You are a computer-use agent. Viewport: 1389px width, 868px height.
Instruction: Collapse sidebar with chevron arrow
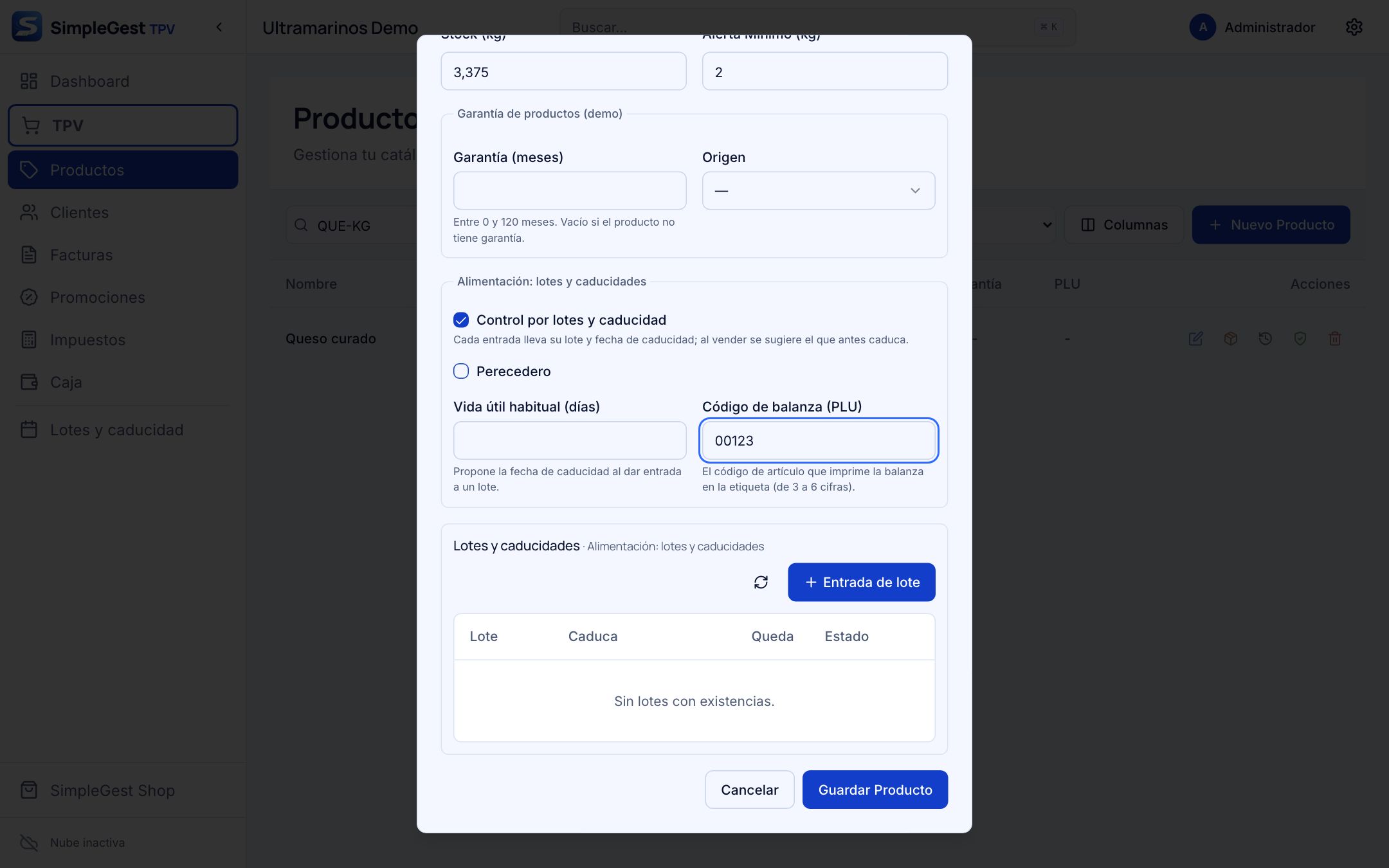click(219, 27)
